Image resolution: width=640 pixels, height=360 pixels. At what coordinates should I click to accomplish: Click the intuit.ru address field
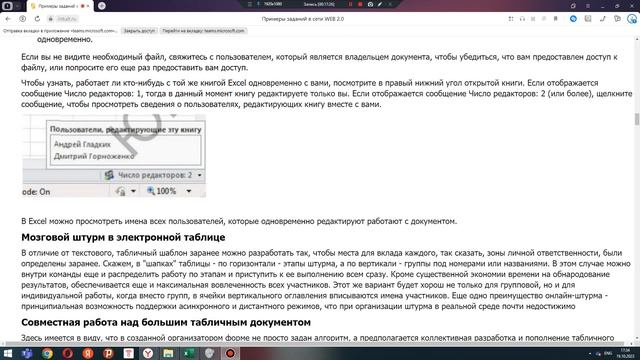click(67, 19)
